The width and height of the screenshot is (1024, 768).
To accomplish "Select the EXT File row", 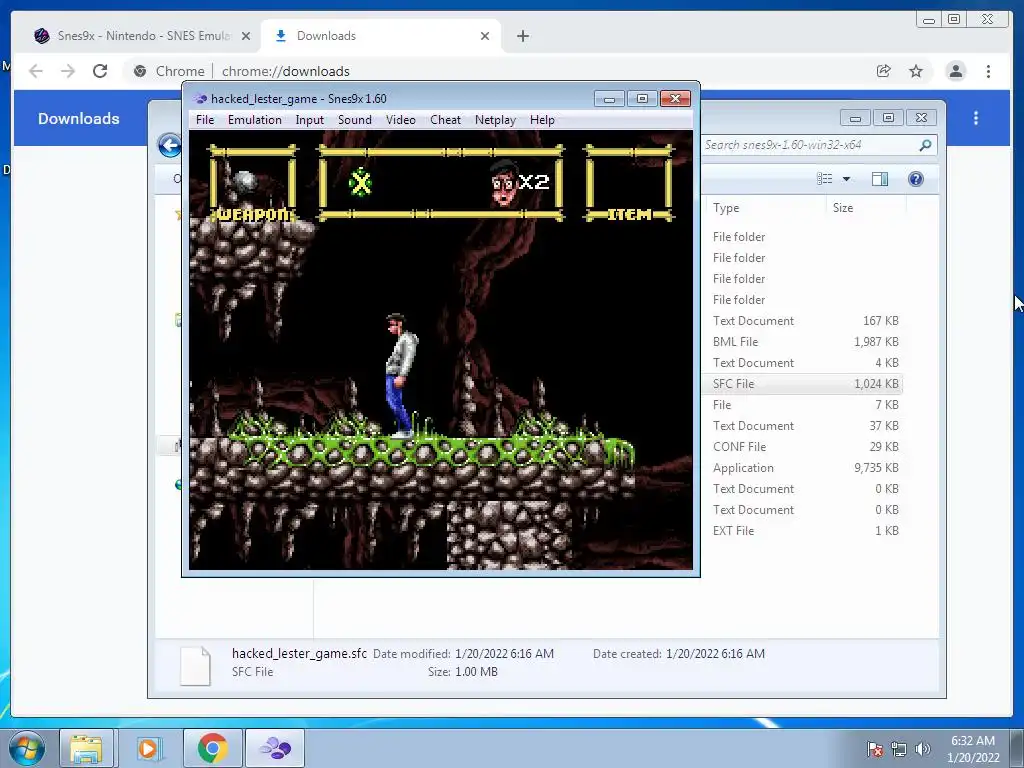I will click(x=802, y=530).
